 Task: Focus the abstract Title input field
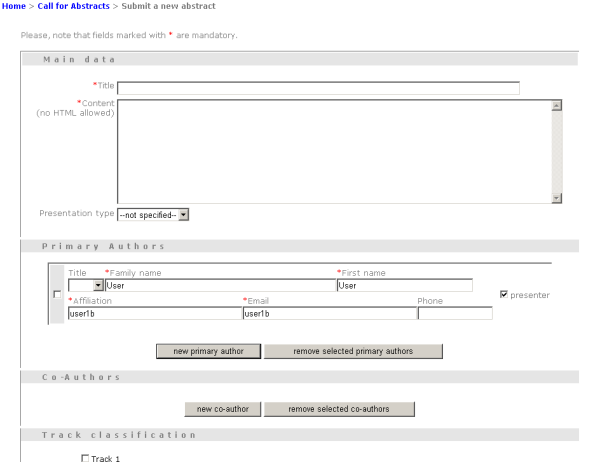tap(318, 88)
